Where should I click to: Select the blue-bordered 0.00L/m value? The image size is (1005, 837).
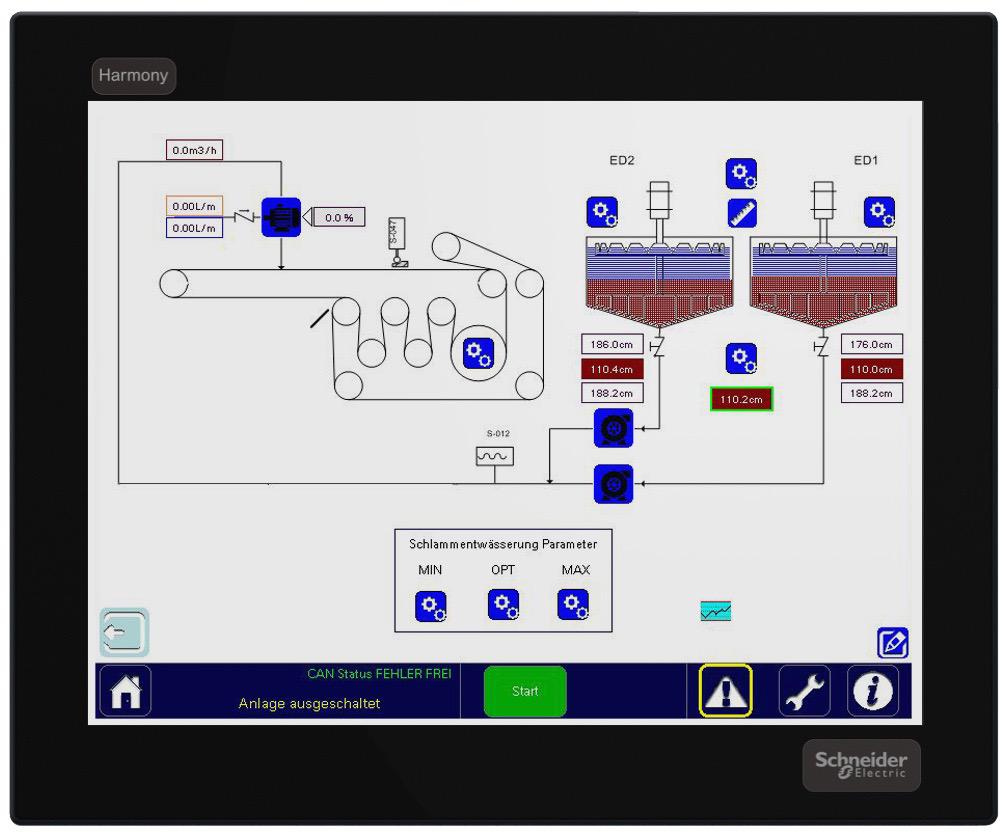click(x=194, y=228)
